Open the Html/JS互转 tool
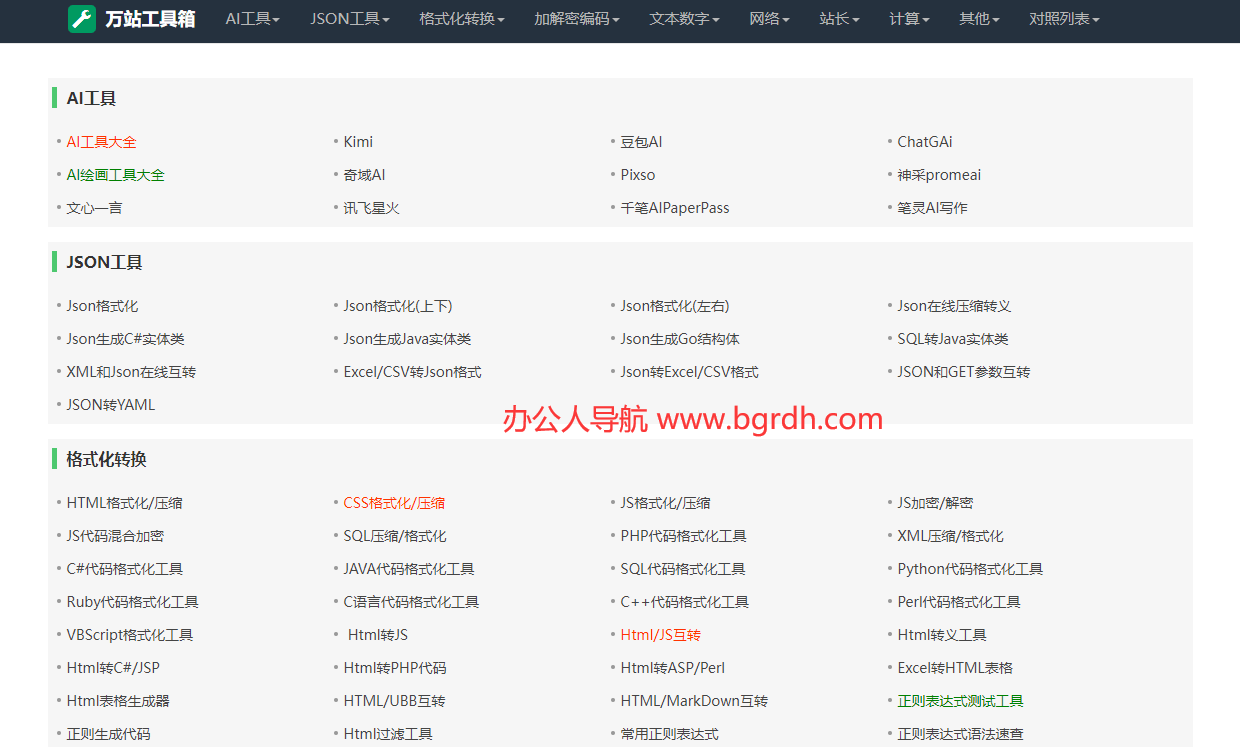 point(660,635)
